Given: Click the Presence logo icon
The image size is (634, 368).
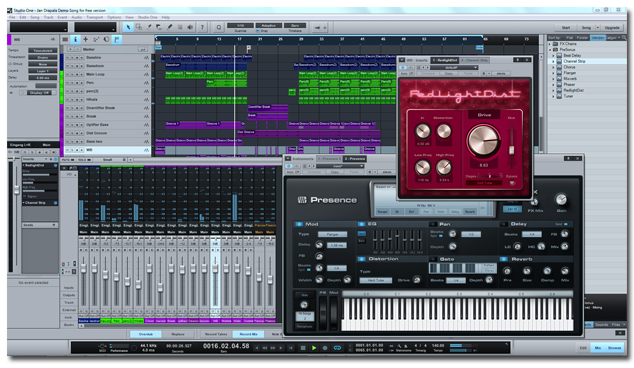Looking at the screenshot, I should point(302,200).
